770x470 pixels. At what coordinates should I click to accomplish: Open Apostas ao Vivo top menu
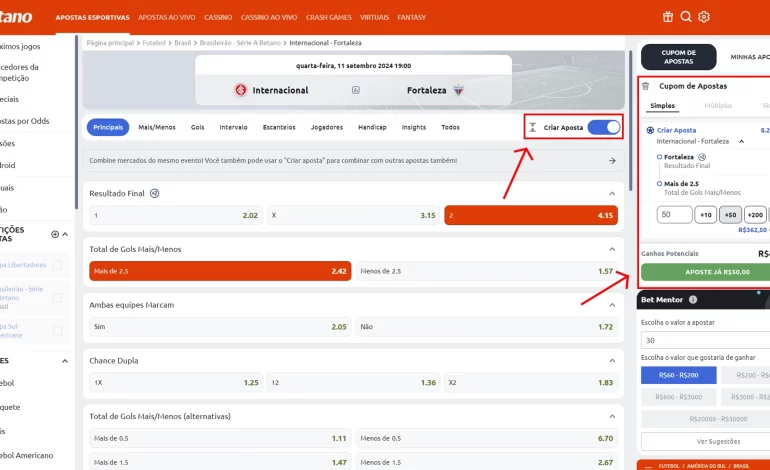(166, 18)
